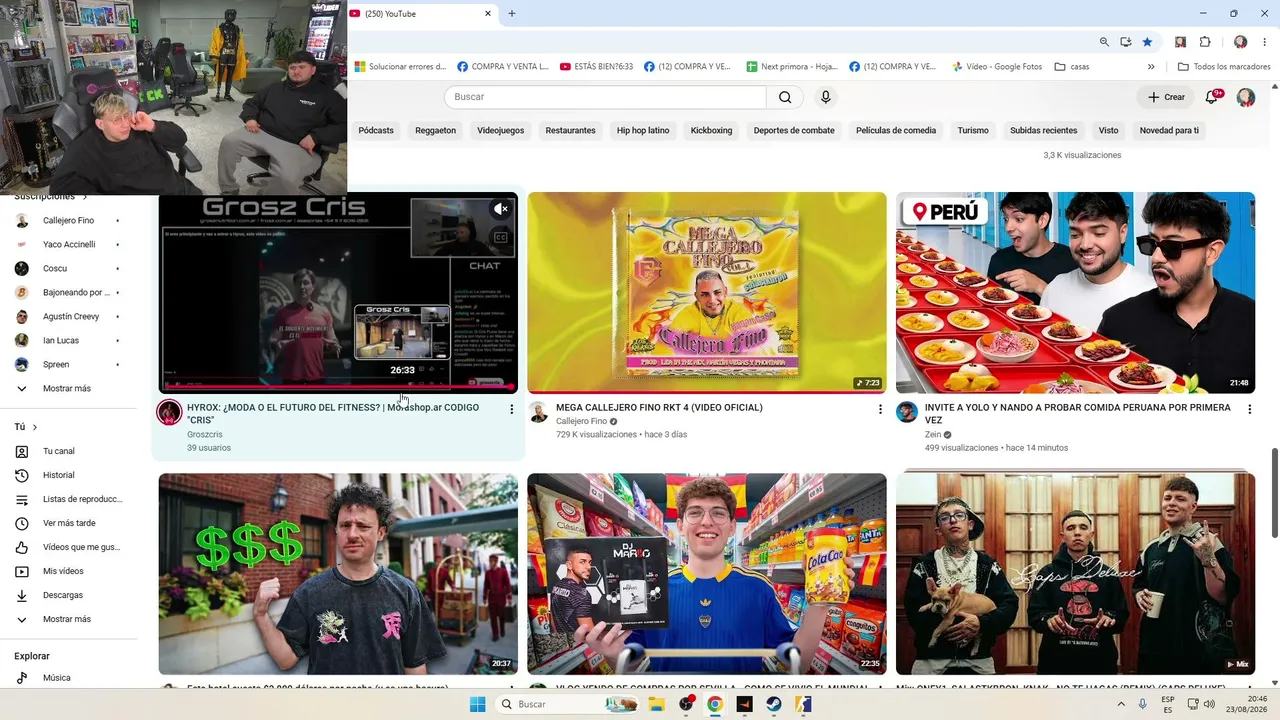This screenshot has width=1280, height=720.
Task: Open the casas bookmark folder
Action: [x=1072, y=67]
